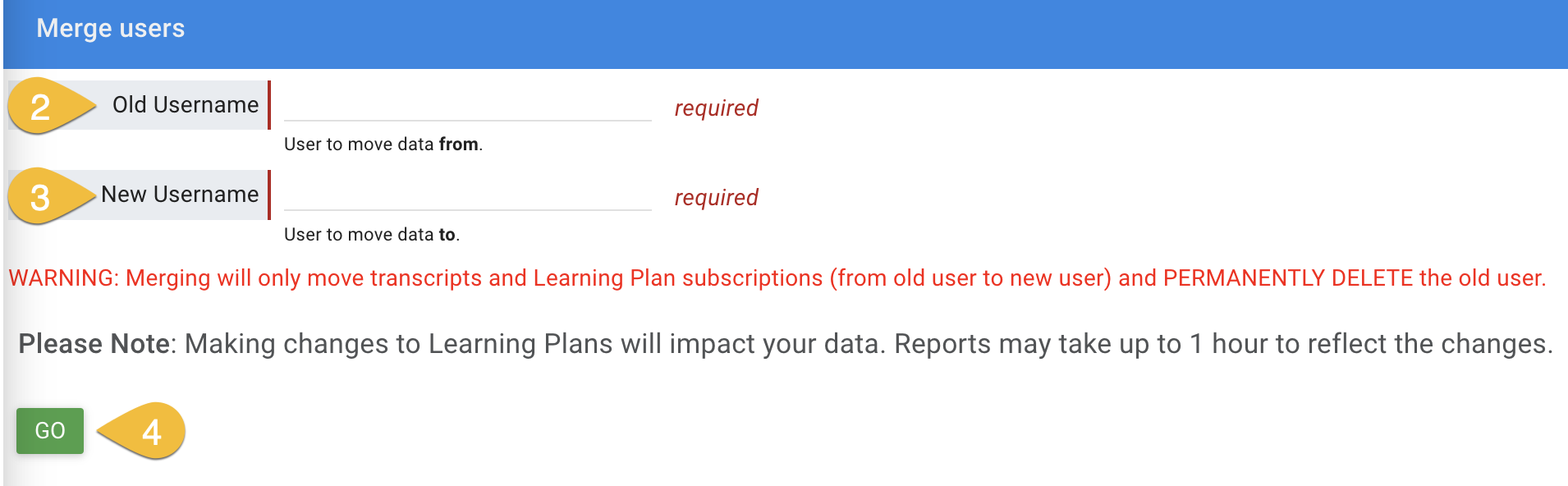Focus the New Username input field

(467, 196)
